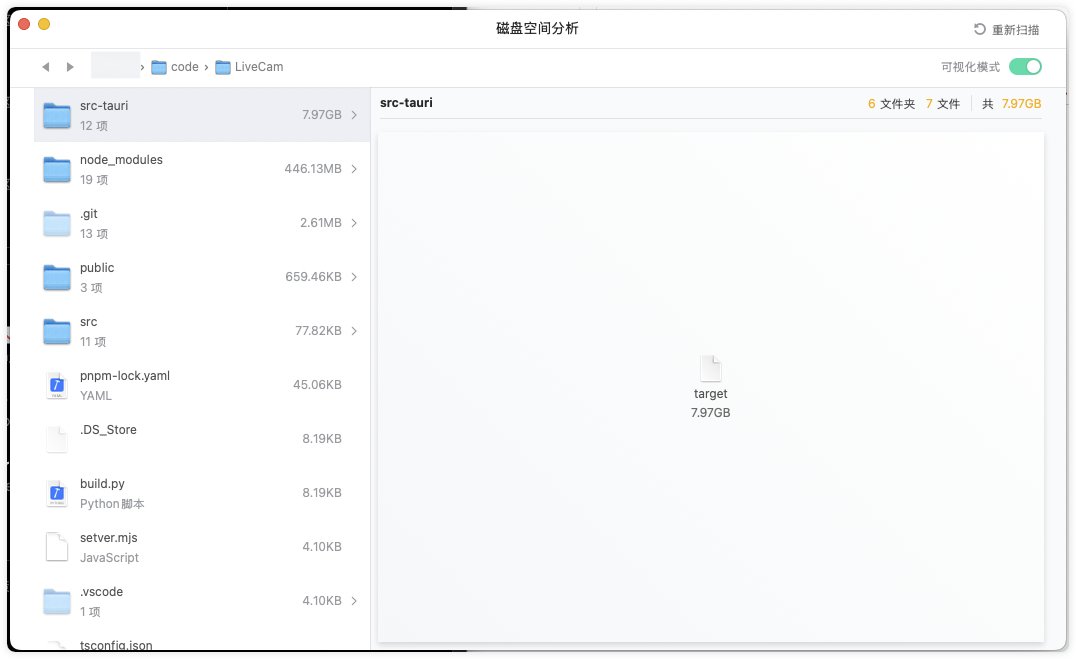
Task: Click the 19 项 item count
Action: 94,180
